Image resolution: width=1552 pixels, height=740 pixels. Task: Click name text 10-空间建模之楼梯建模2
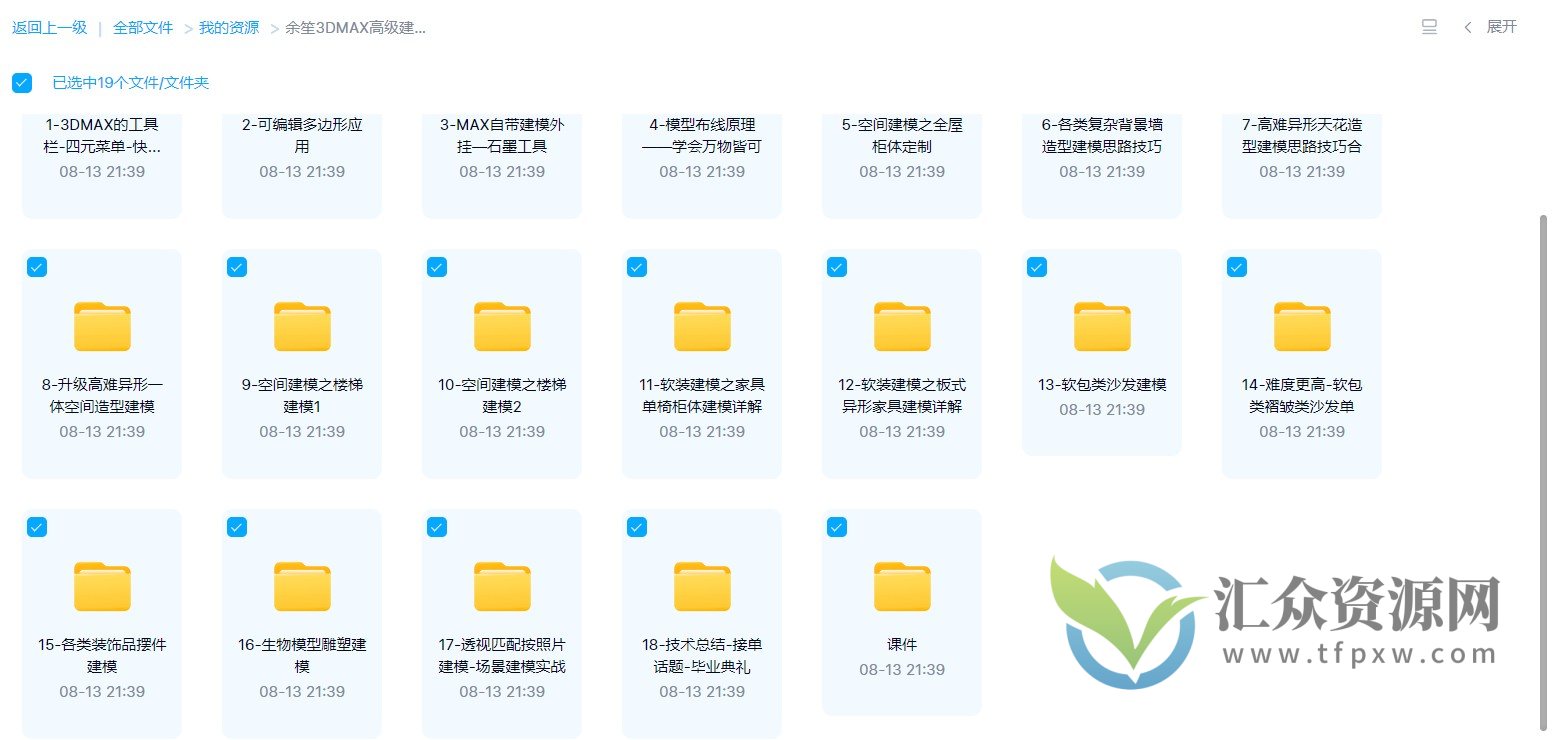(502, 396)
